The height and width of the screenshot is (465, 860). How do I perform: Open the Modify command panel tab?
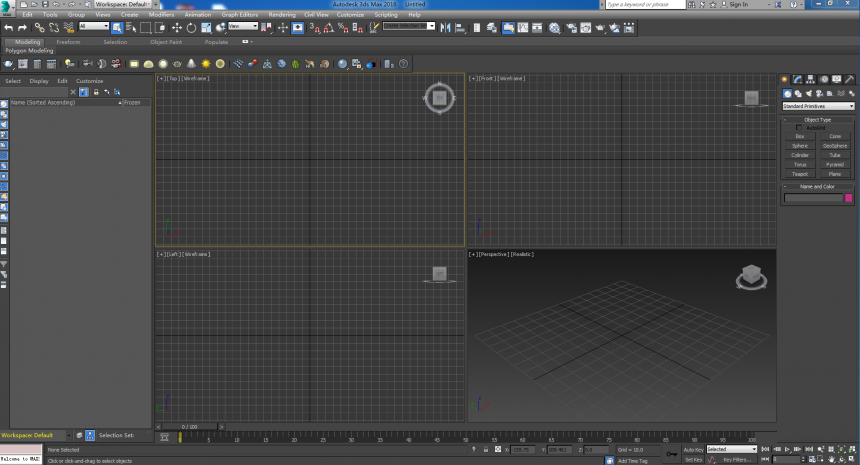(797, 80)
